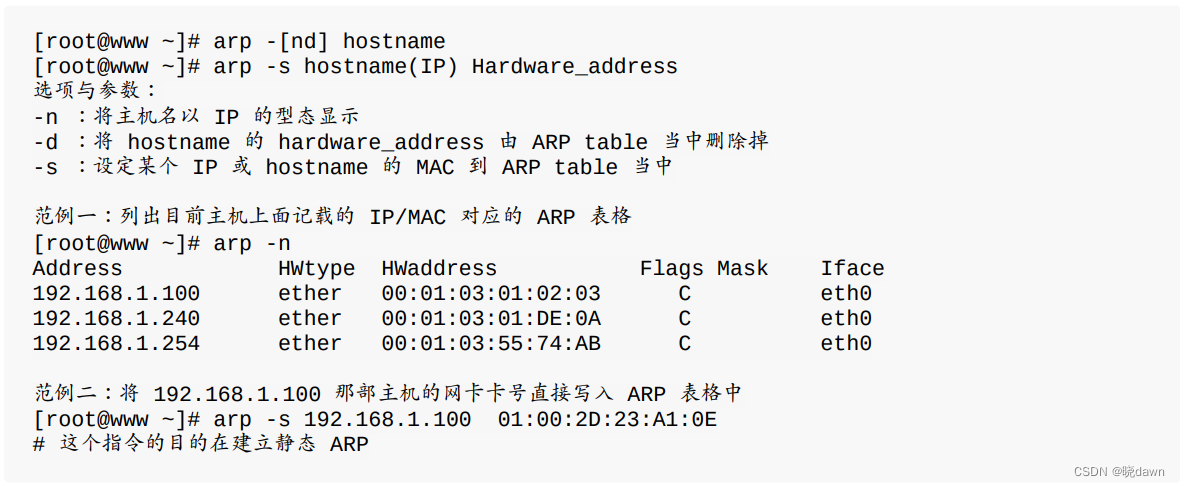Click the -d option description line
This screenshot has width=1180, height=487.
(x=400, y=142)
